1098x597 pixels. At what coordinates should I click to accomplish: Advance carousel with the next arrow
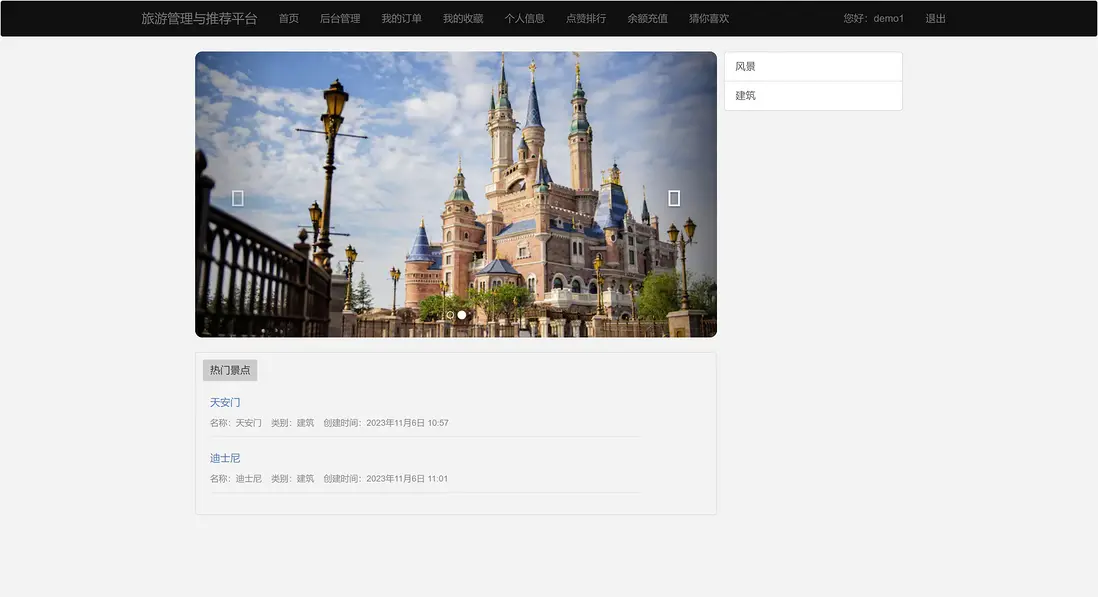pyautogui.click(x=674, y=198)
